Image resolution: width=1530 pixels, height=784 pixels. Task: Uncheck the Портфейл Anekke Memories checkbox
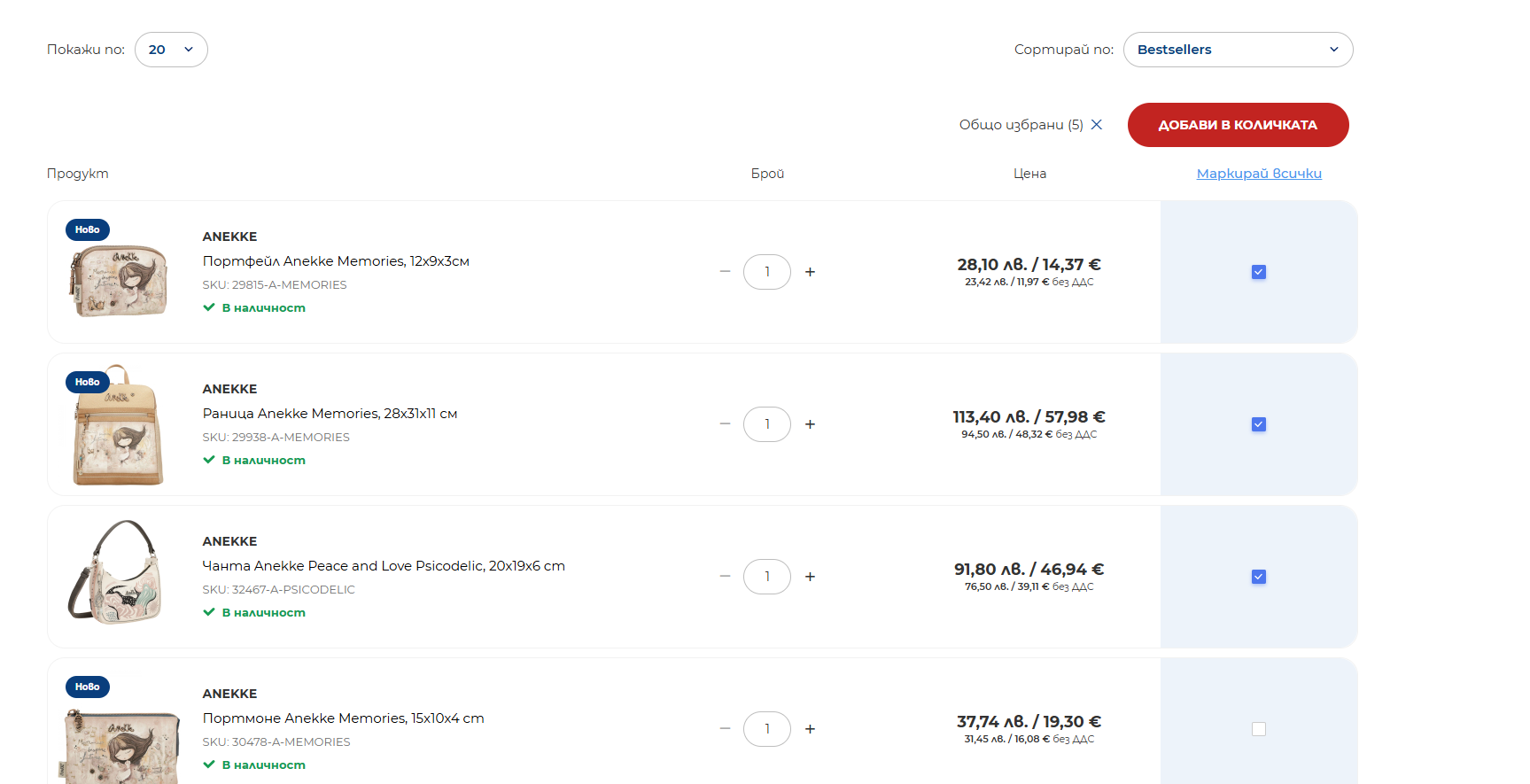(x=1259, y=272)
